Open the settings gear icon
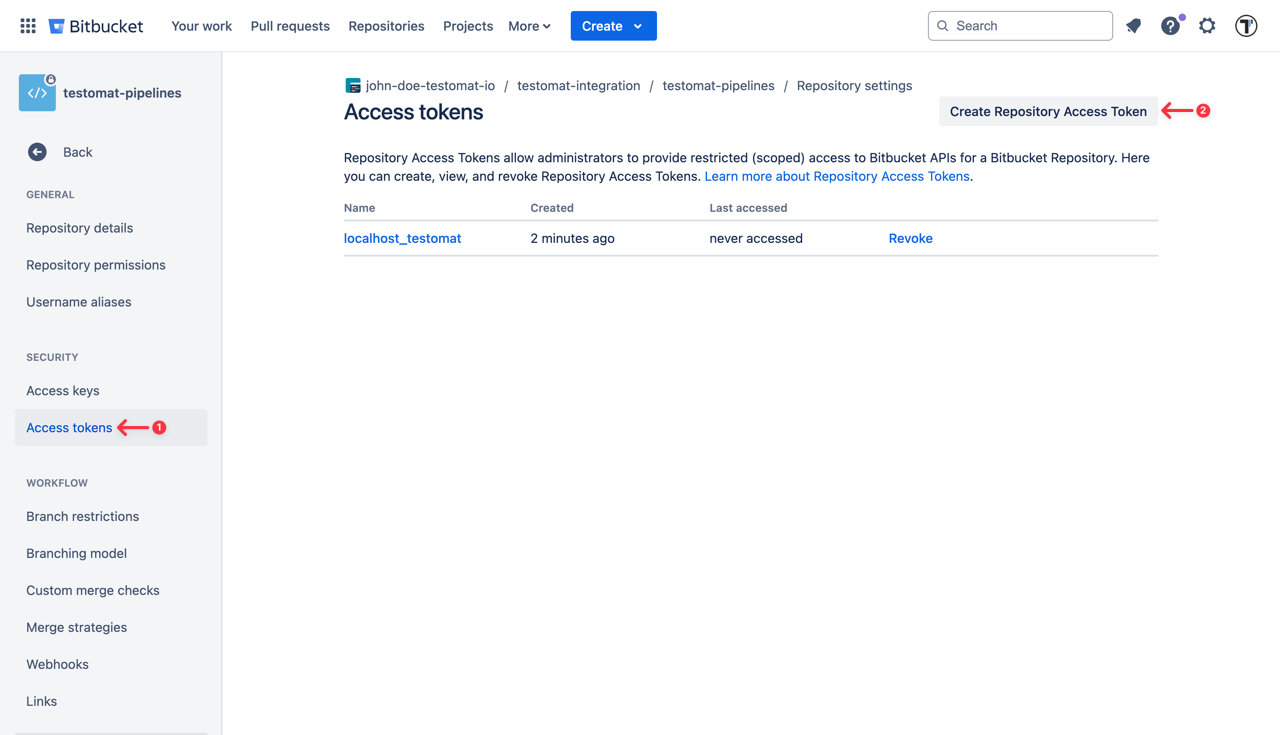This screenshot has width=1280, height=735. coord(1207,26)
